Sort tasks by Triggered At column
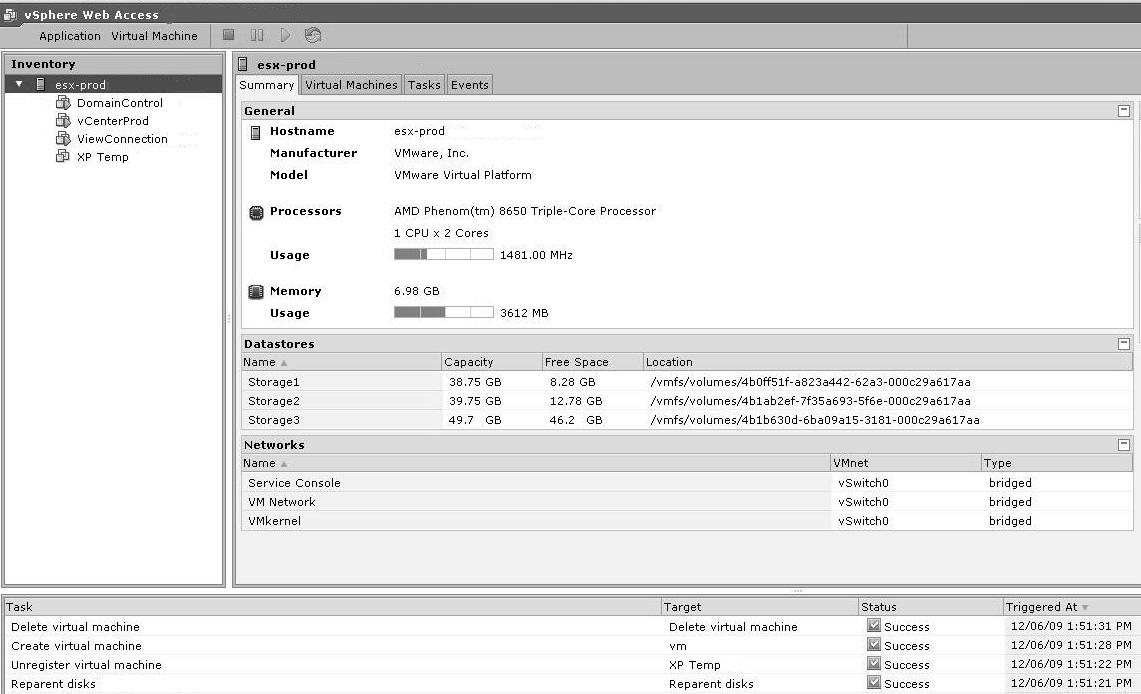The width and height of the screenshot is (1141, 694). (1071, 607)
